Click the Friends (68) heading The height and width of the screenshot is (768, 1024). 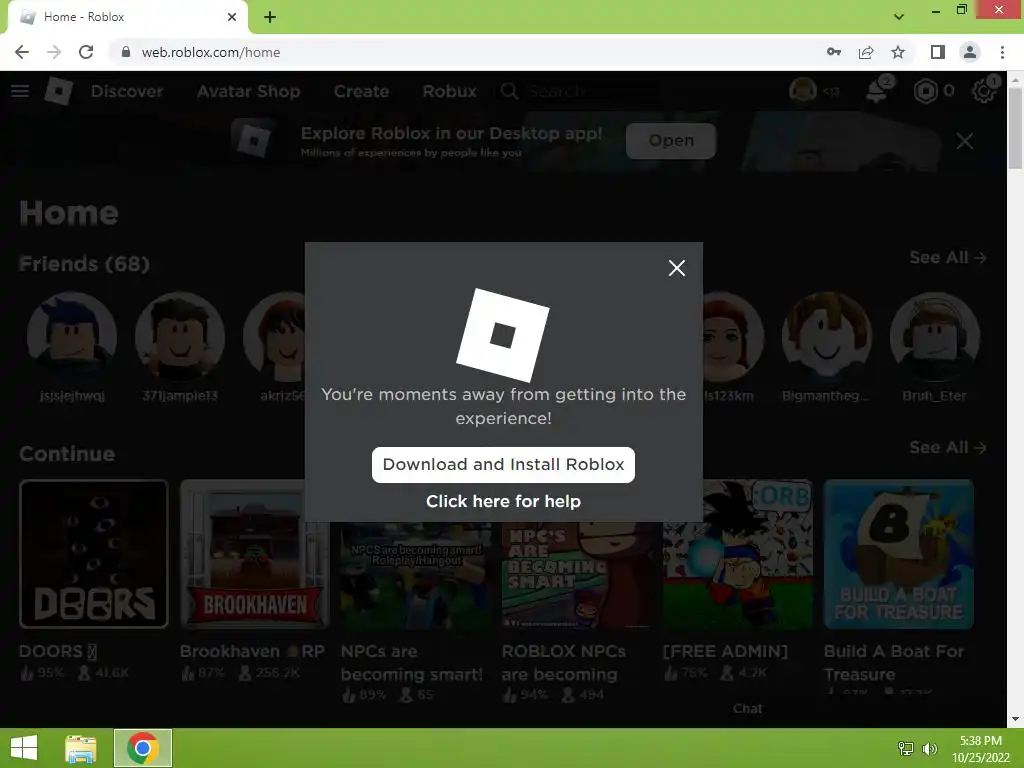pyautogui.click(x=84, y=264)
